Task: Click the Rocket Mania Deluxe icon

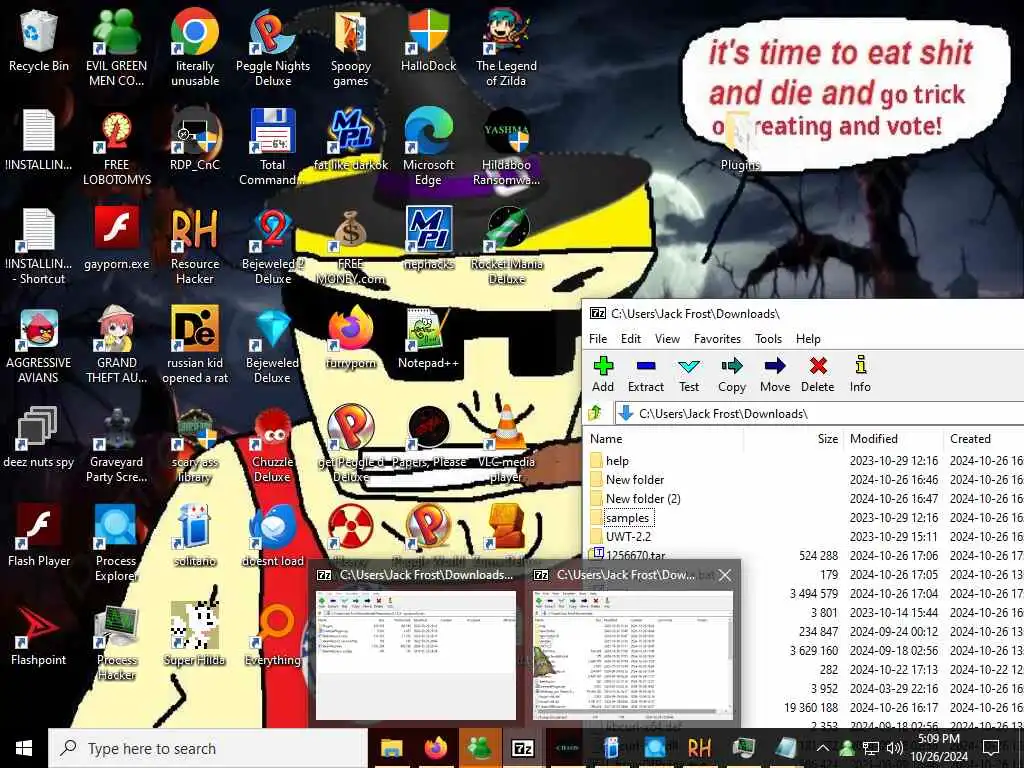Action: point(506,246)
